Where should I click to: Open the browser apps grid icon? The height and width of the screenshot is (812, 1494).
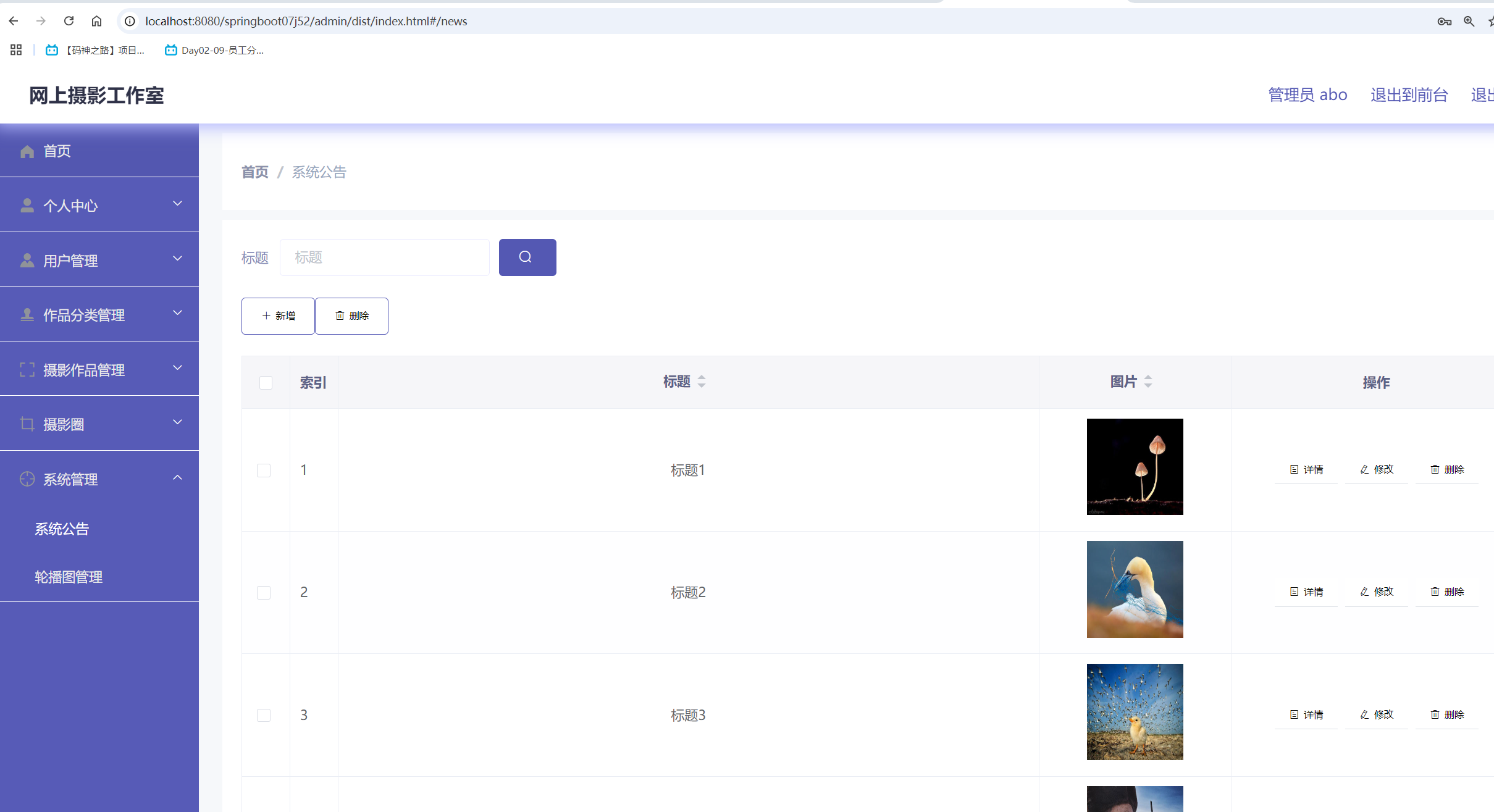[16, 50]
